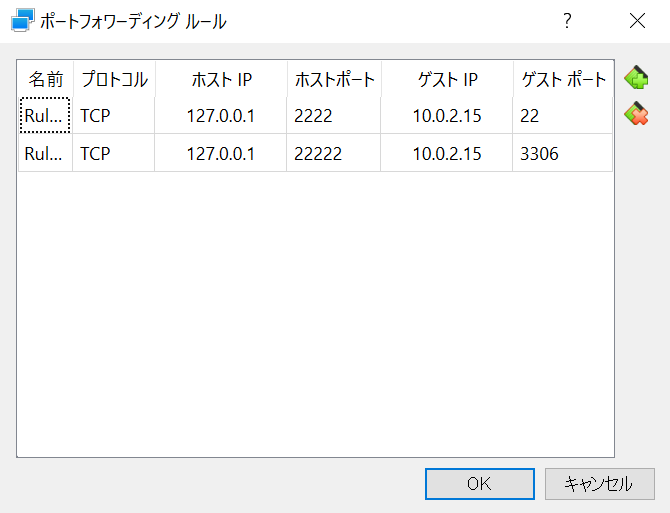This screenshot has width=670, height=513.
Task: Open TCP protocol dropdown in second rule
Action: pos(114,153)
